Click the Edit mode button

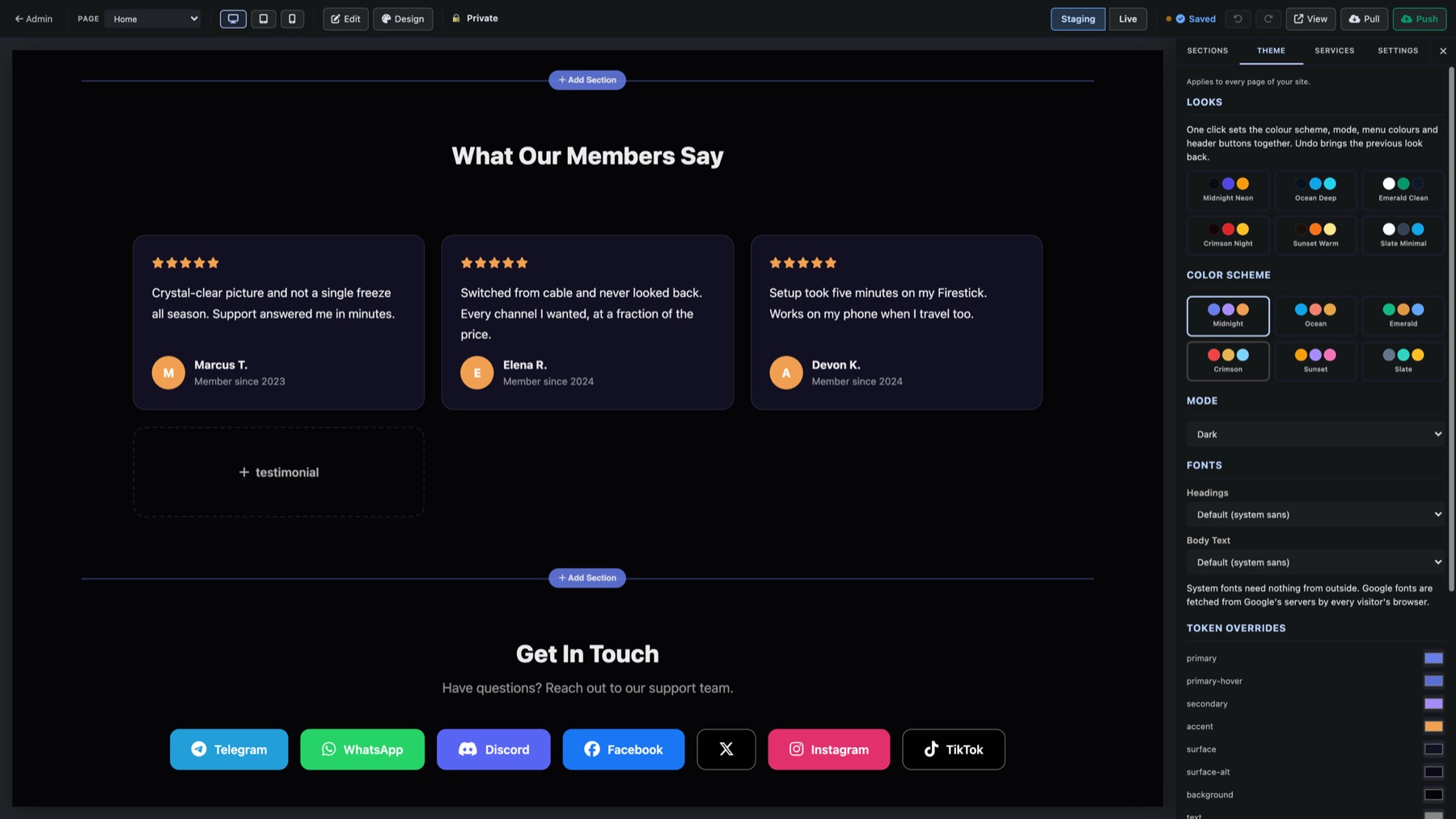[x=345, y=19]
